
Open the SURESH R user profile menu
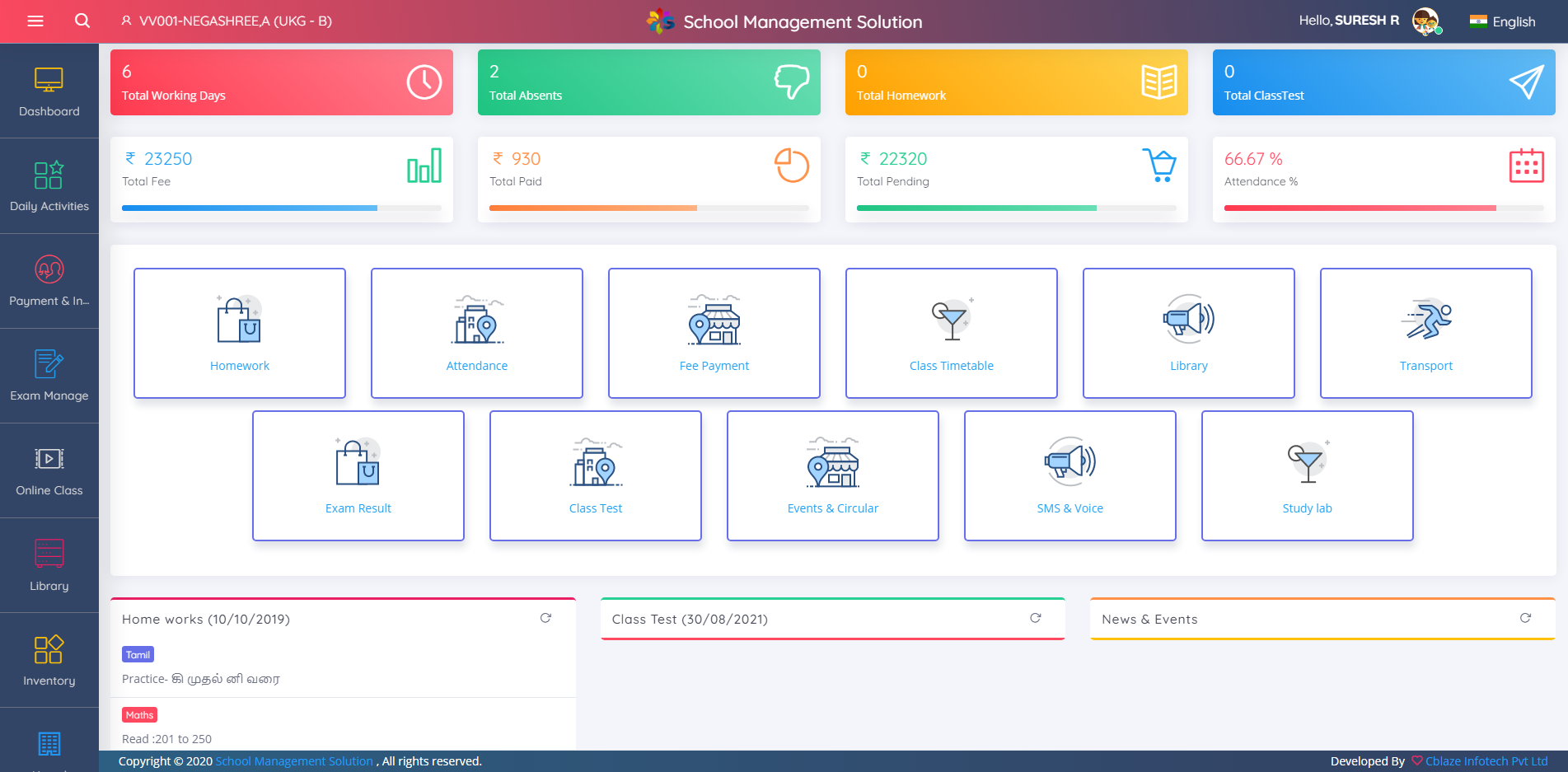pyautogui.click(x=1369, y=21)
